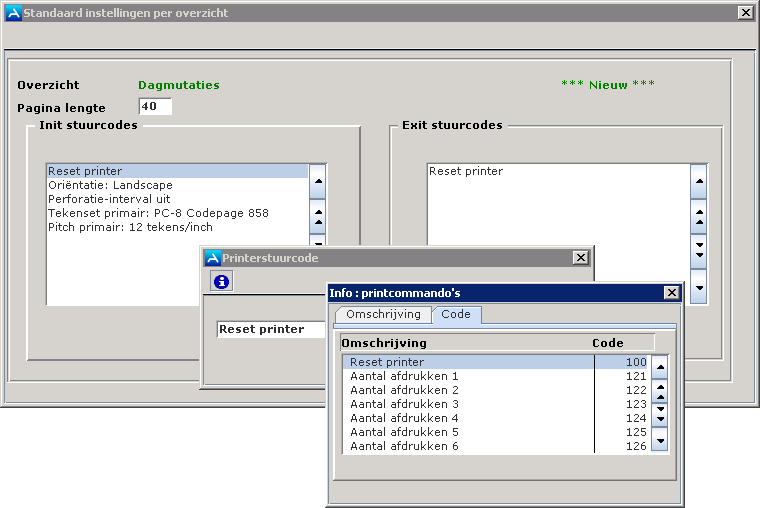Click the Omschrijving column header
760x508 pixels.
(x=384, y=343)
